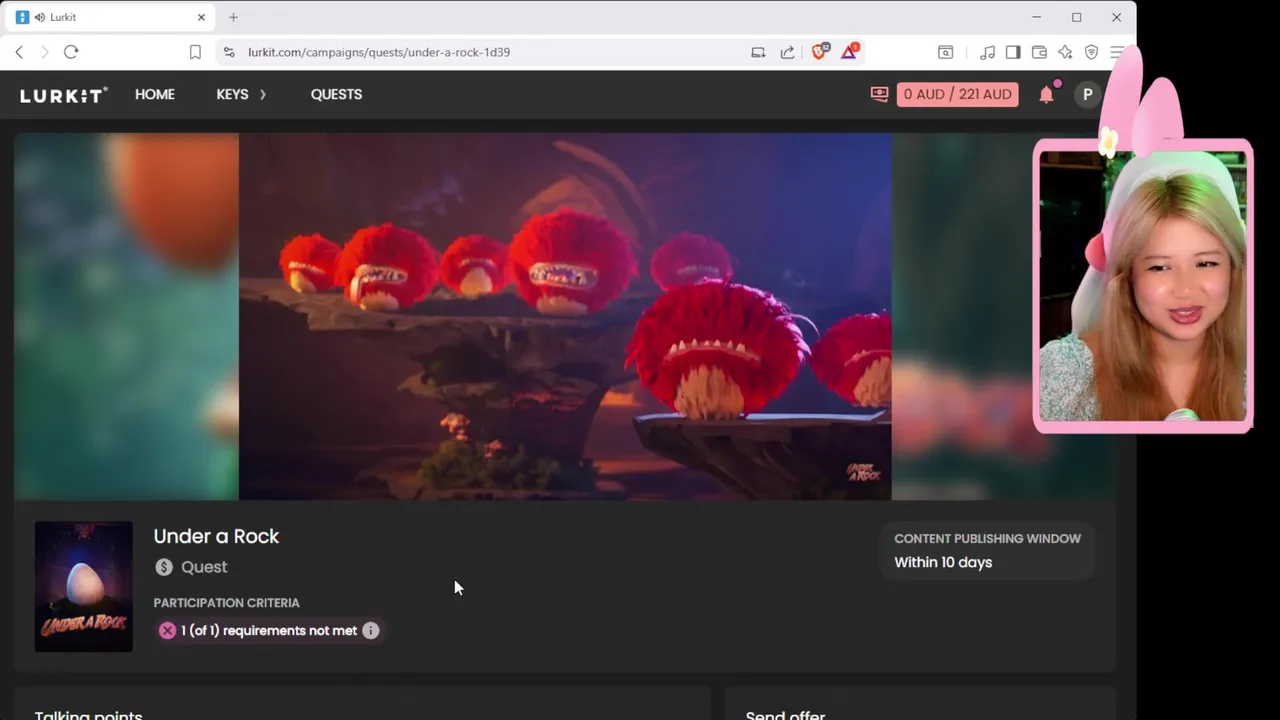This screenshot has width=1280, height=720.
Task: Open the music note playlist icon
Action: click(988, 52)
